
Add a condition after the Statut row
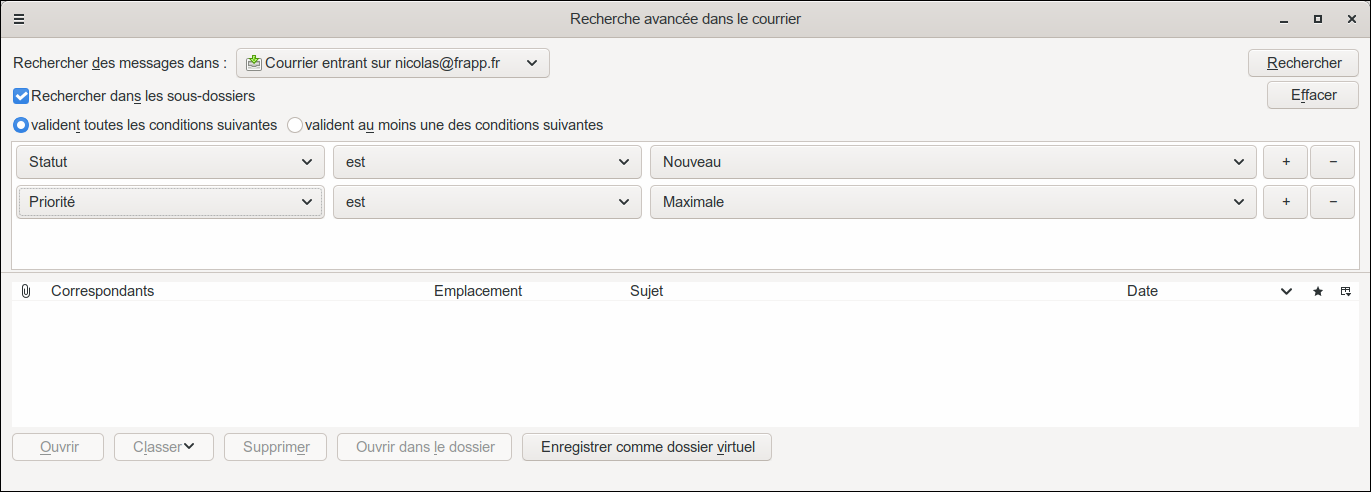tap(1286, 162)
